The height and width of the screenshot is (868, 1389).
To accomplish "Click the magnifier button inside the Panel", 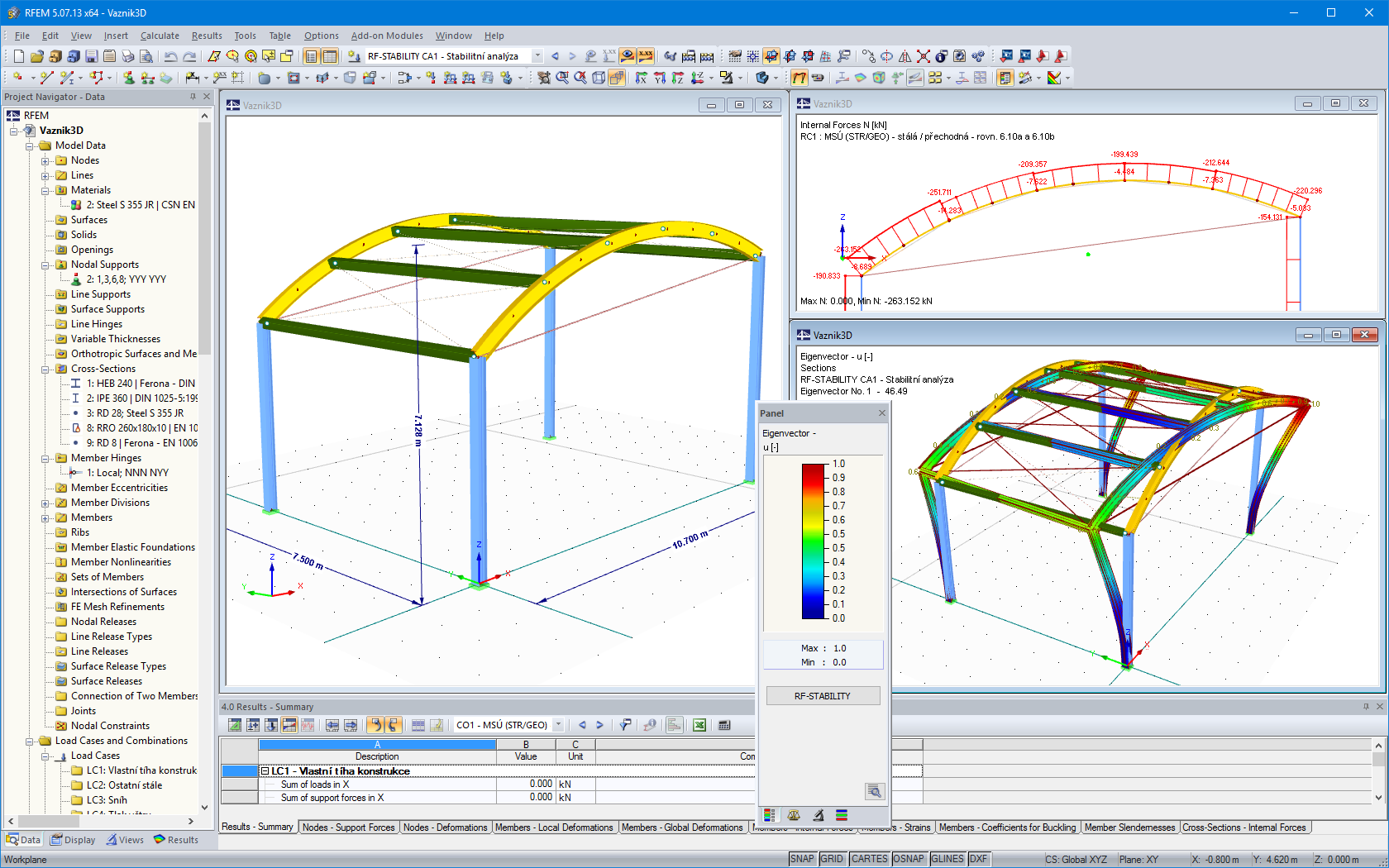I will [874, 791].
